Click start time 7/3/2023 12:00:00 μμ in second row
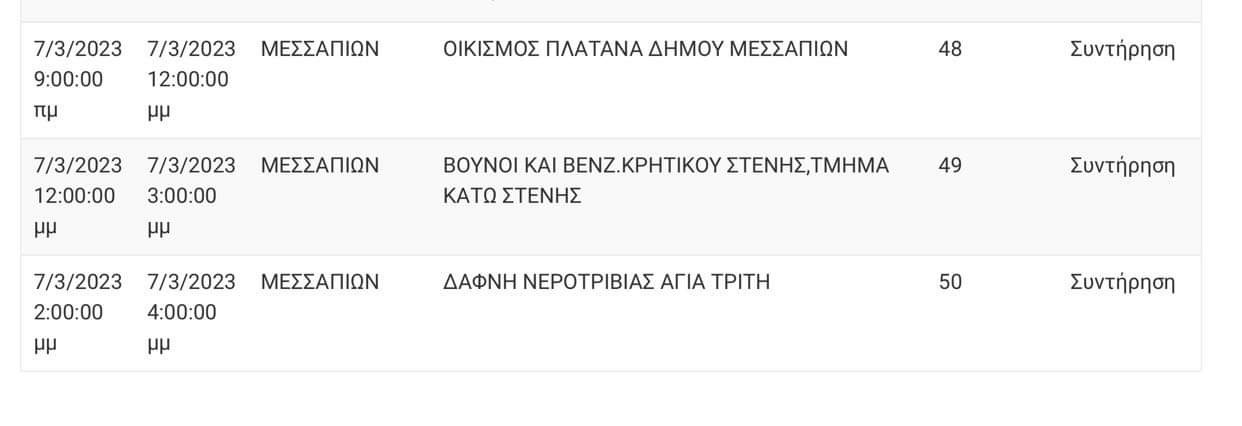 tap(78, 196)
